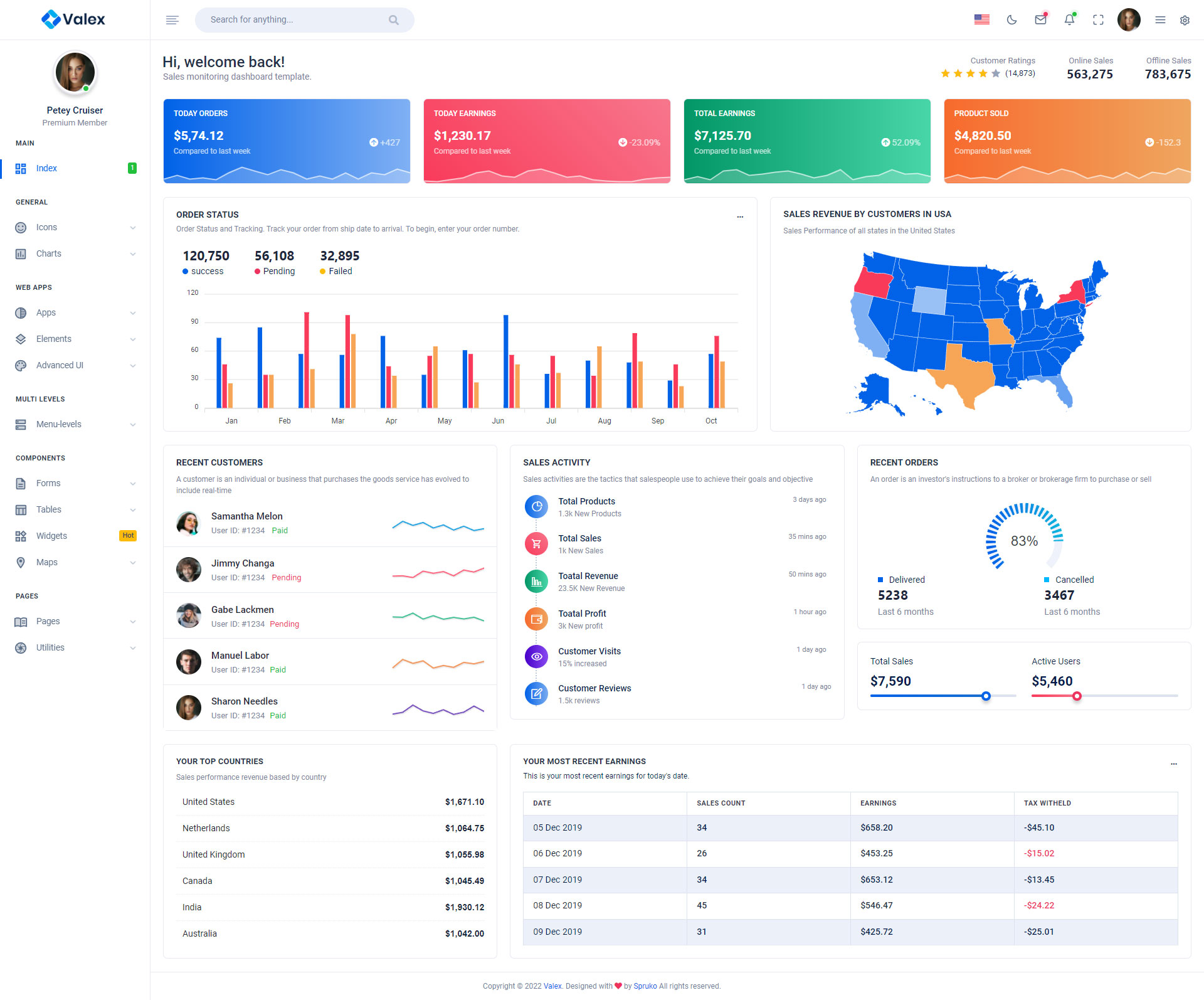1204x1000 pixels.
Task: Click the US flag language icon
Action: tap(981, 20)
